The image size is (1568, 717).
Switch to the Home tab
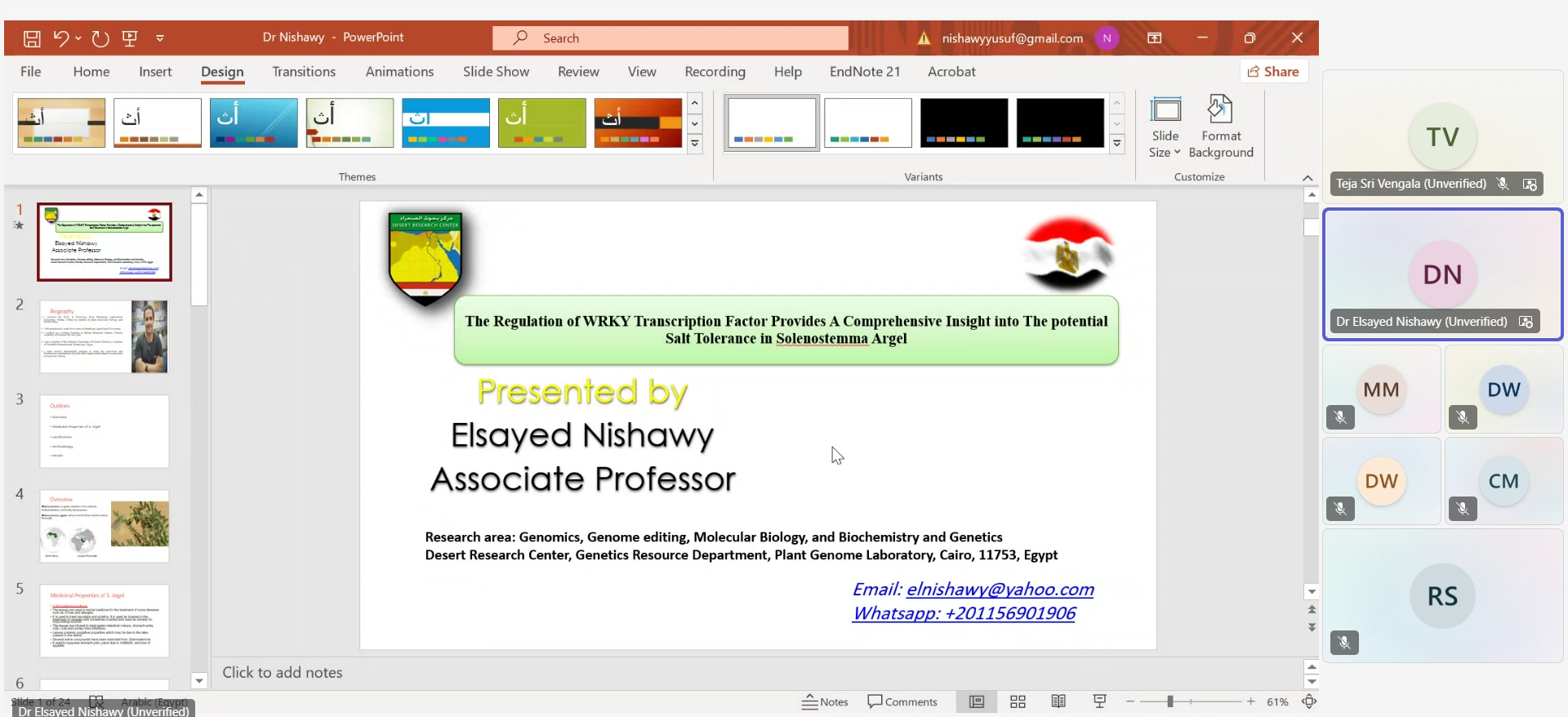pos(91,72)
